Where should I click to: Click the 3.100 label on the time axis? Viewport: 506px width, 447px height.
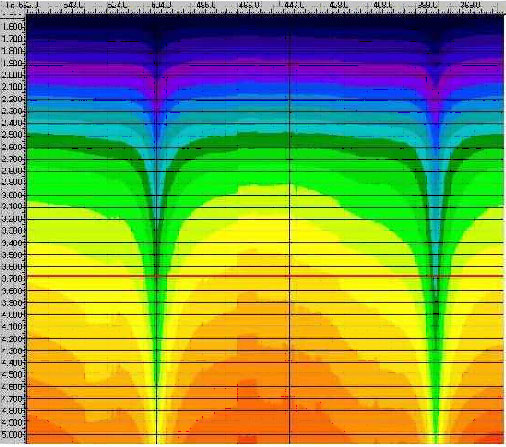point(13,207)
